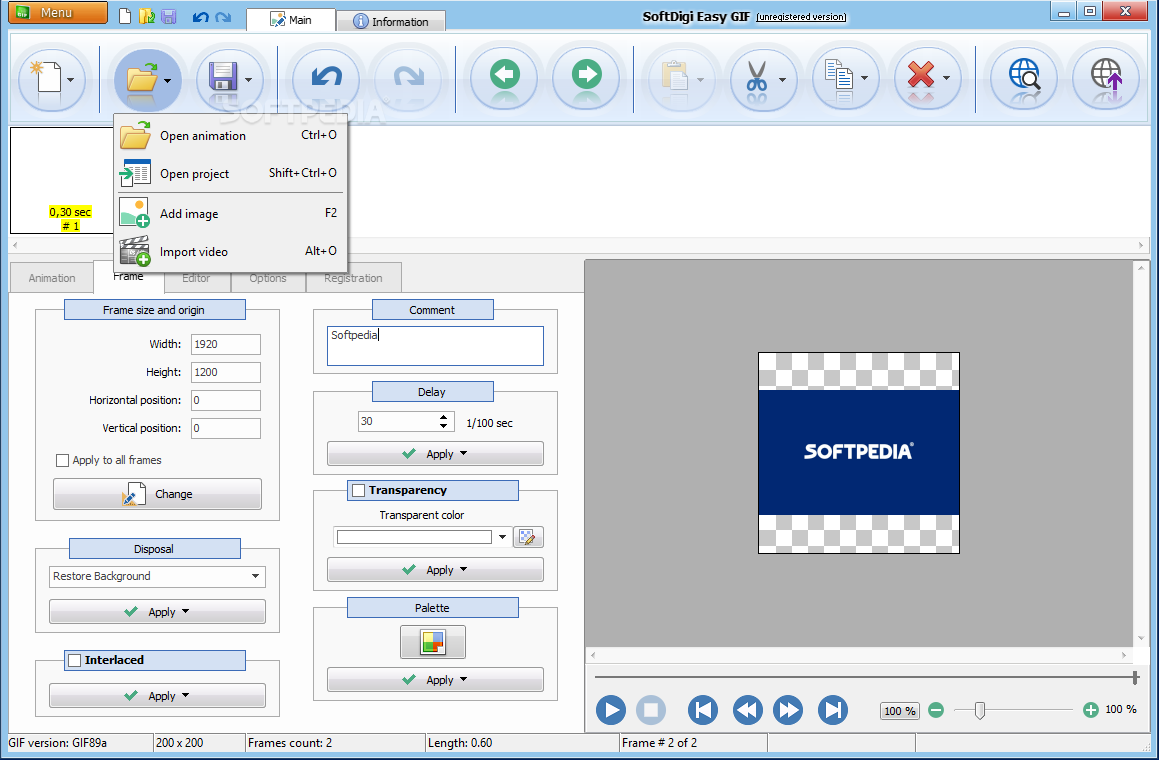This screenshot has width=1159, height=760.
Task: Toggle the Interlaced checkbox
Action: 75,660
